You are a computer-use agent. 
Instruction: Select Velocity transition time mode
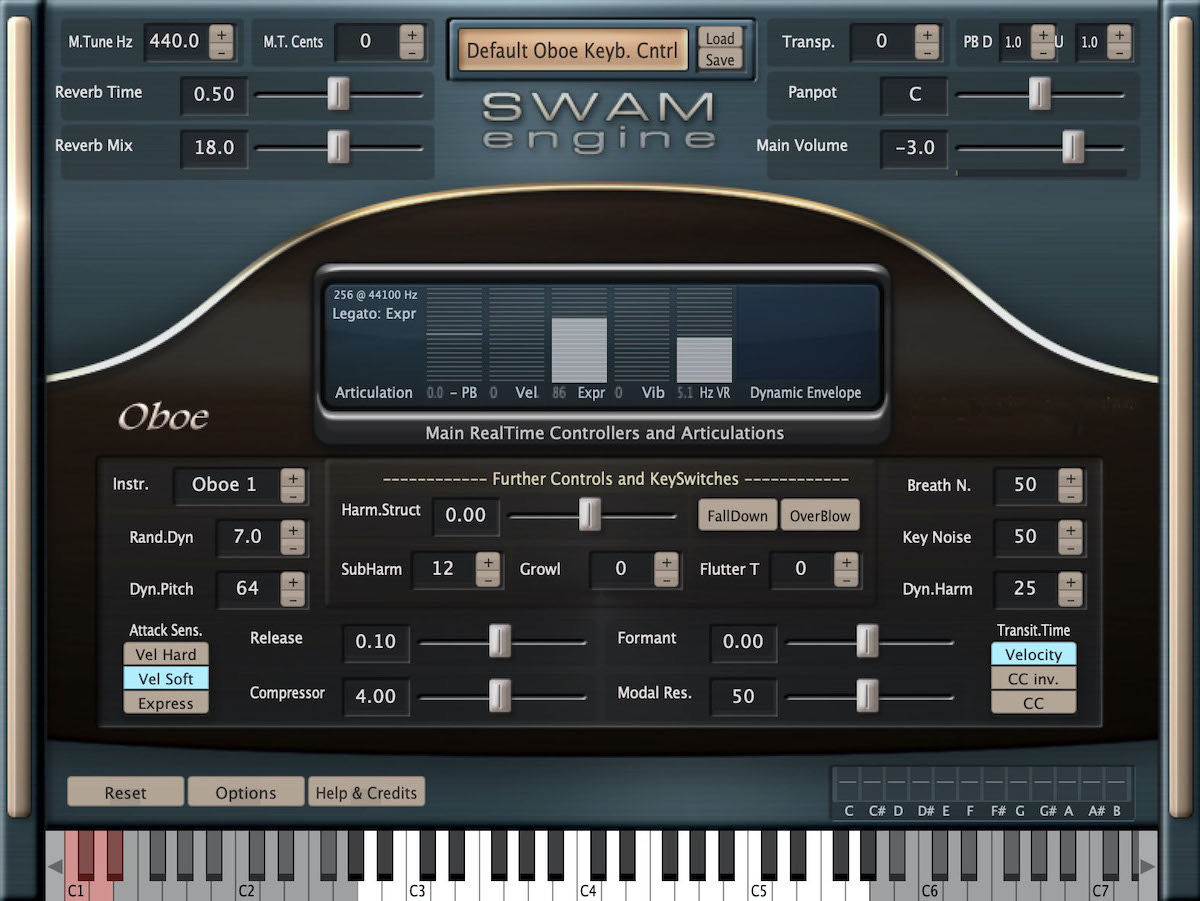pyautogui.click(x=1034, y=654)
